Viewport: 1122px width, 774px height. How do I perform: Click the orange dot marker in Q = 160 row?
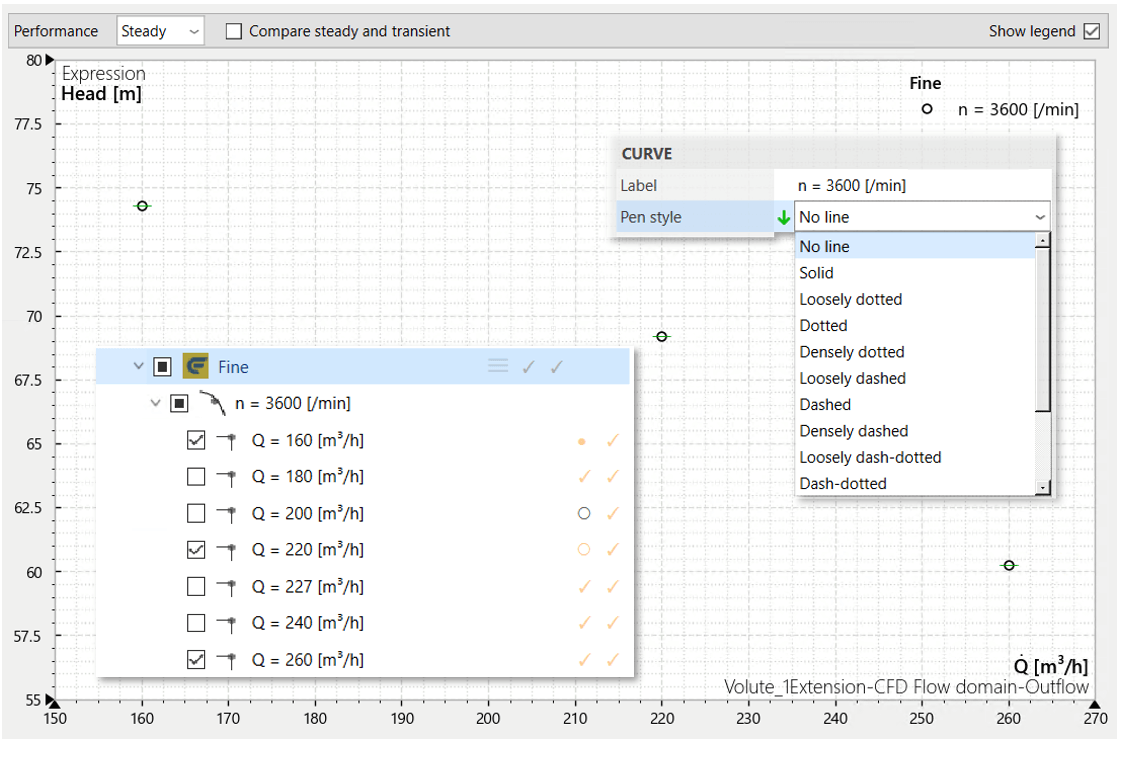click(582, 441)
